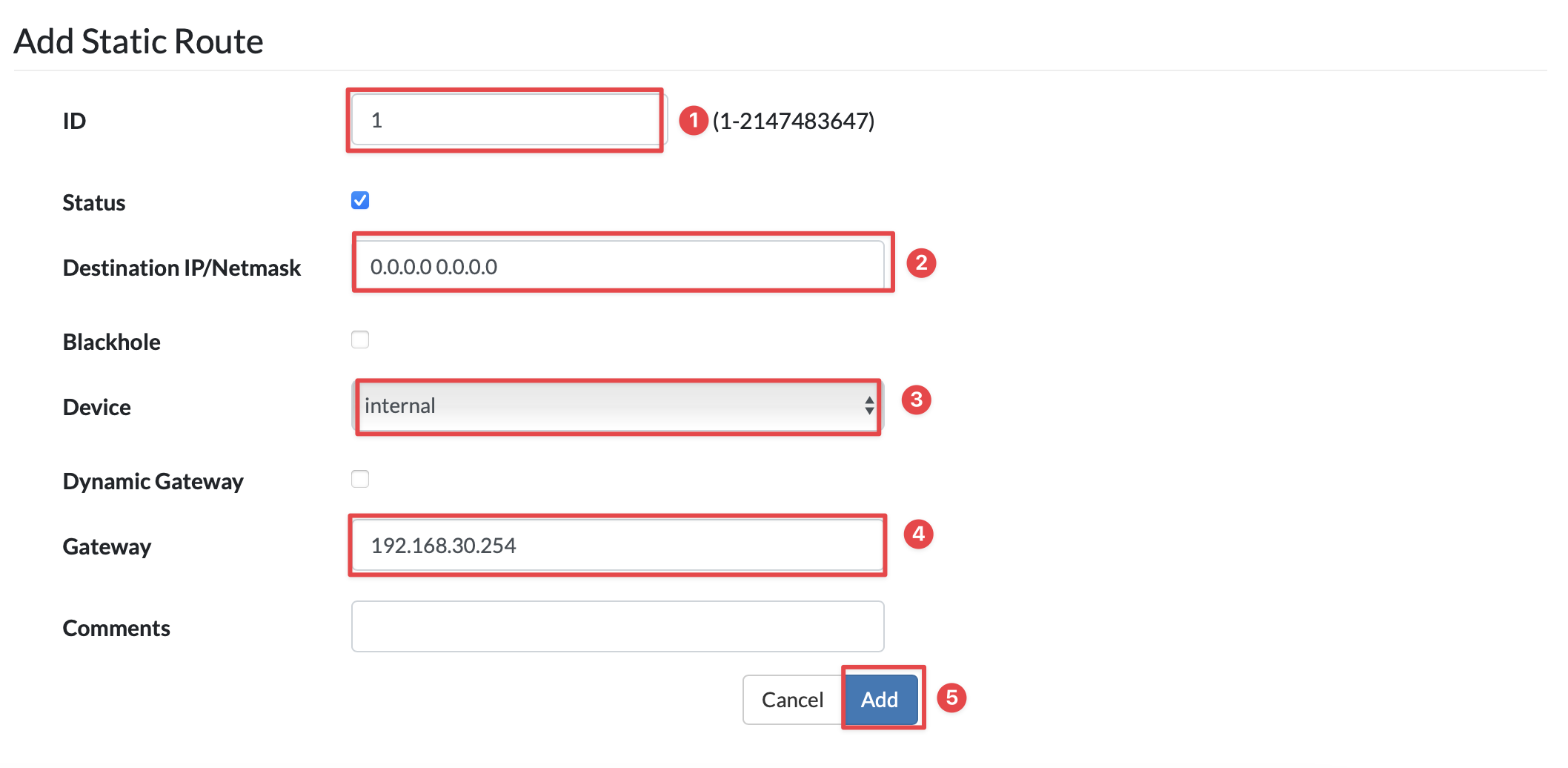Open the Device dropdown showing internal
This screenshot has height=768, width=1568.
tap(617, 406)
